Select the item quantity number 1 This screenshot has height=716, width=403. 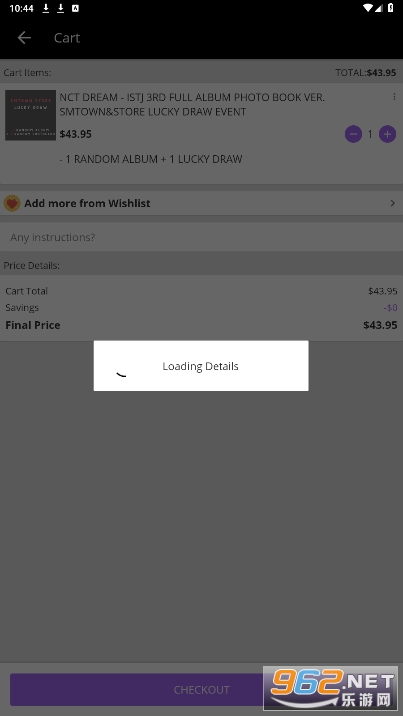[370, 134]
